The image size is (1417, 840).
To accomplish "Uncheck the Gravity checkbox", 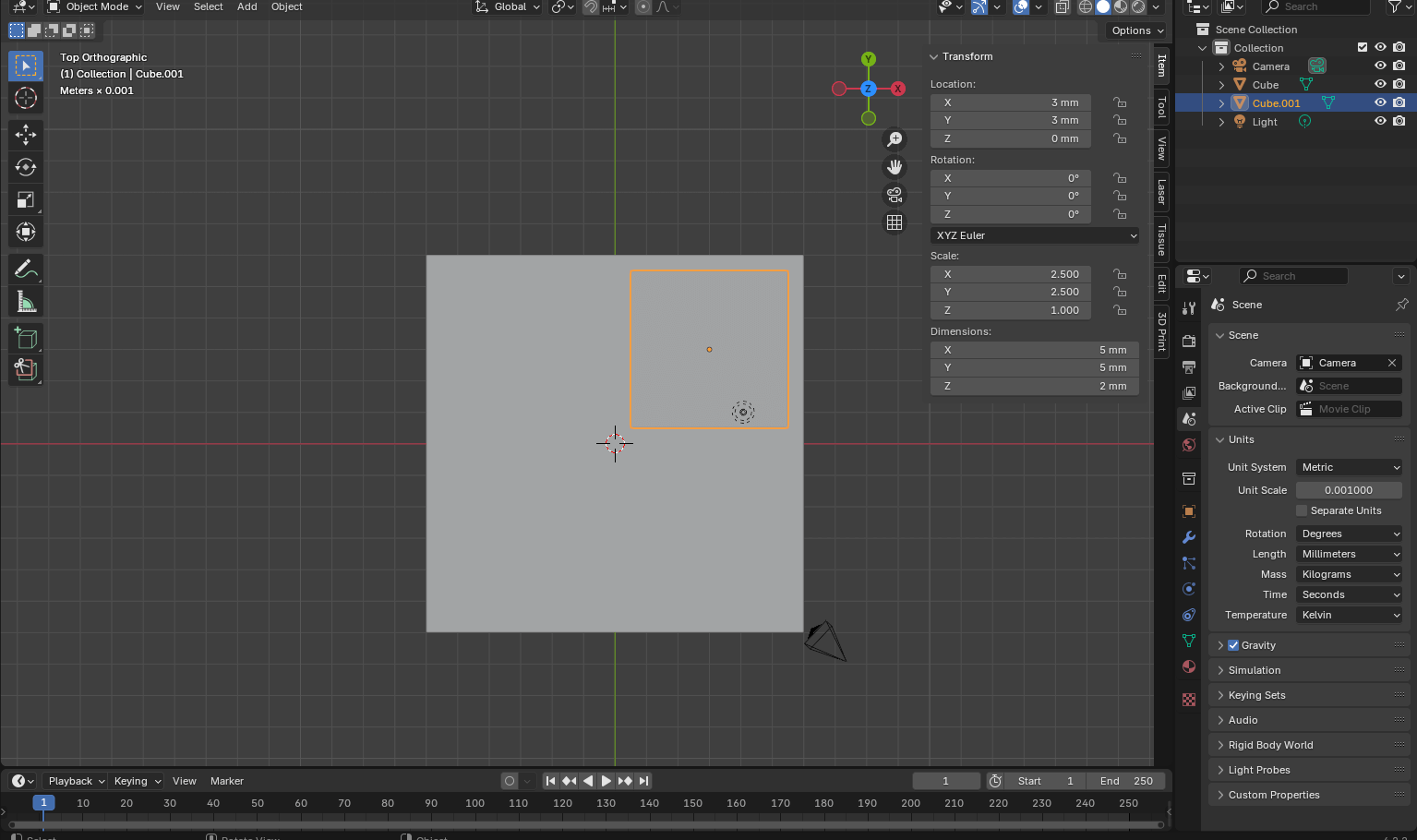I will click(x=1233, y=645).
